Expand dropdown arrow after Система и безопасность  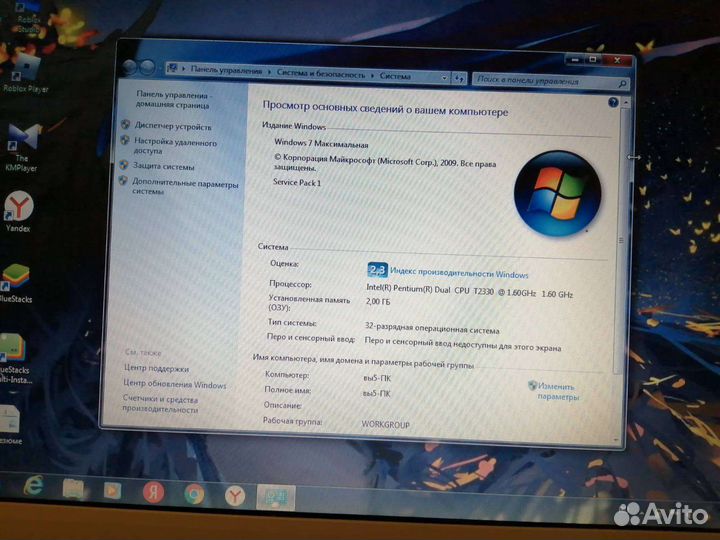(374, 75)
